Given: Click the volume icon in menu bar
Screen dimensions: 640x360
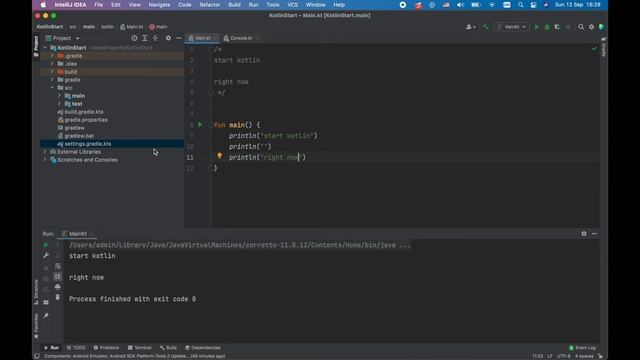Looking at the screenshot, I should point(460,5).
